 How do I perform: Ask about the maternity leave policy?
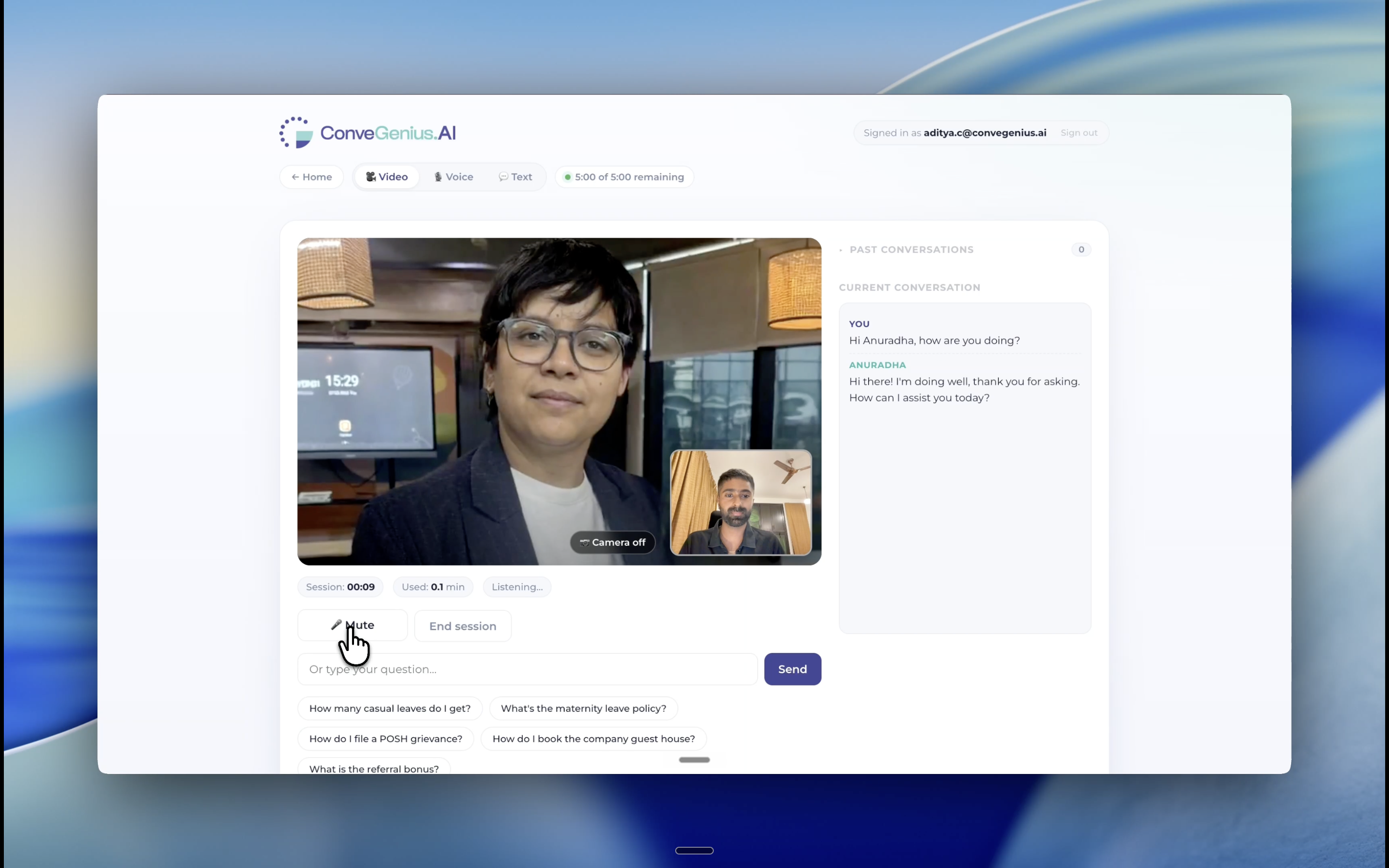click(583, 708)
